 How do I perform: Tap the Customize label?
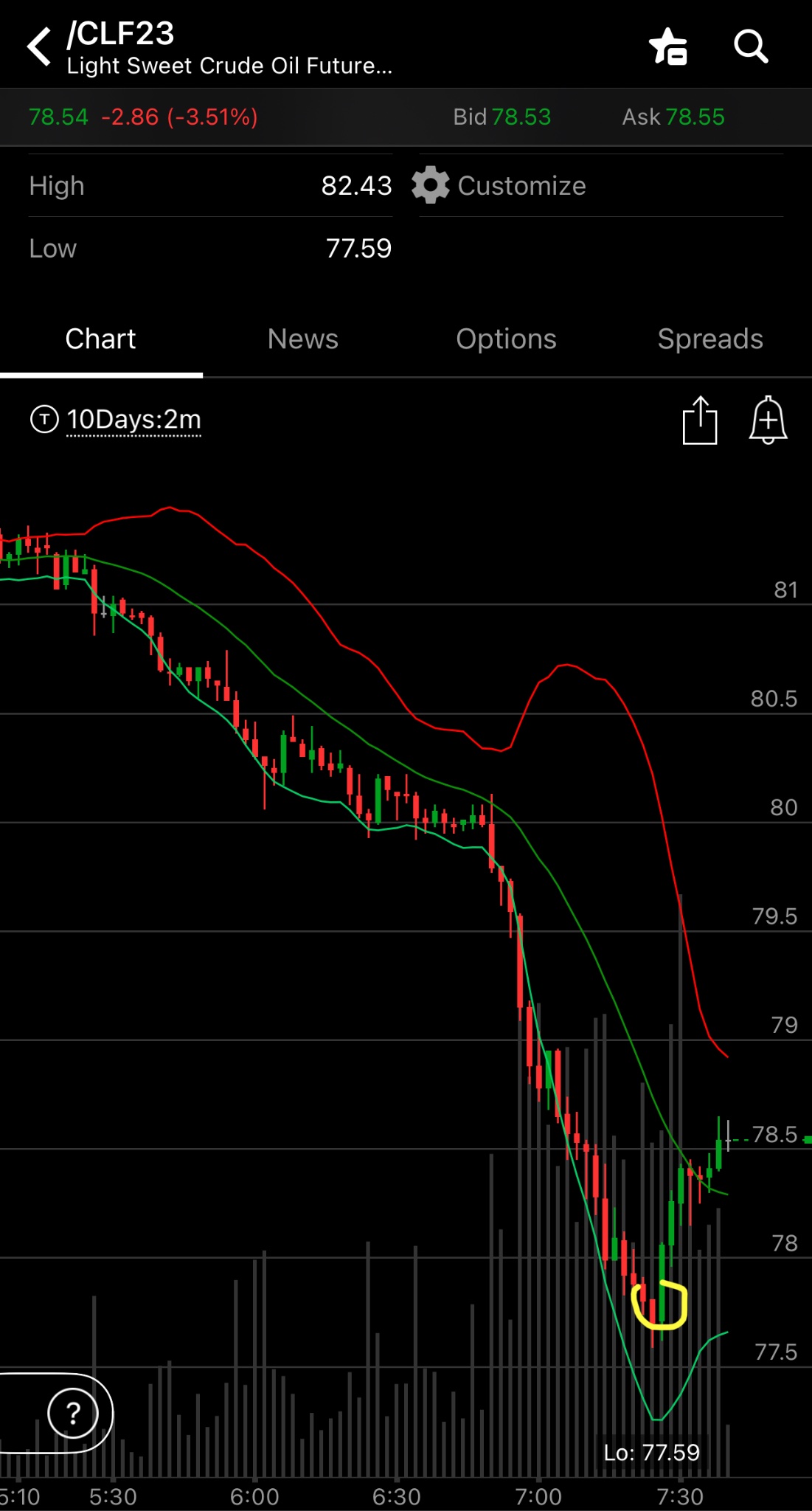tap(521, 186)
